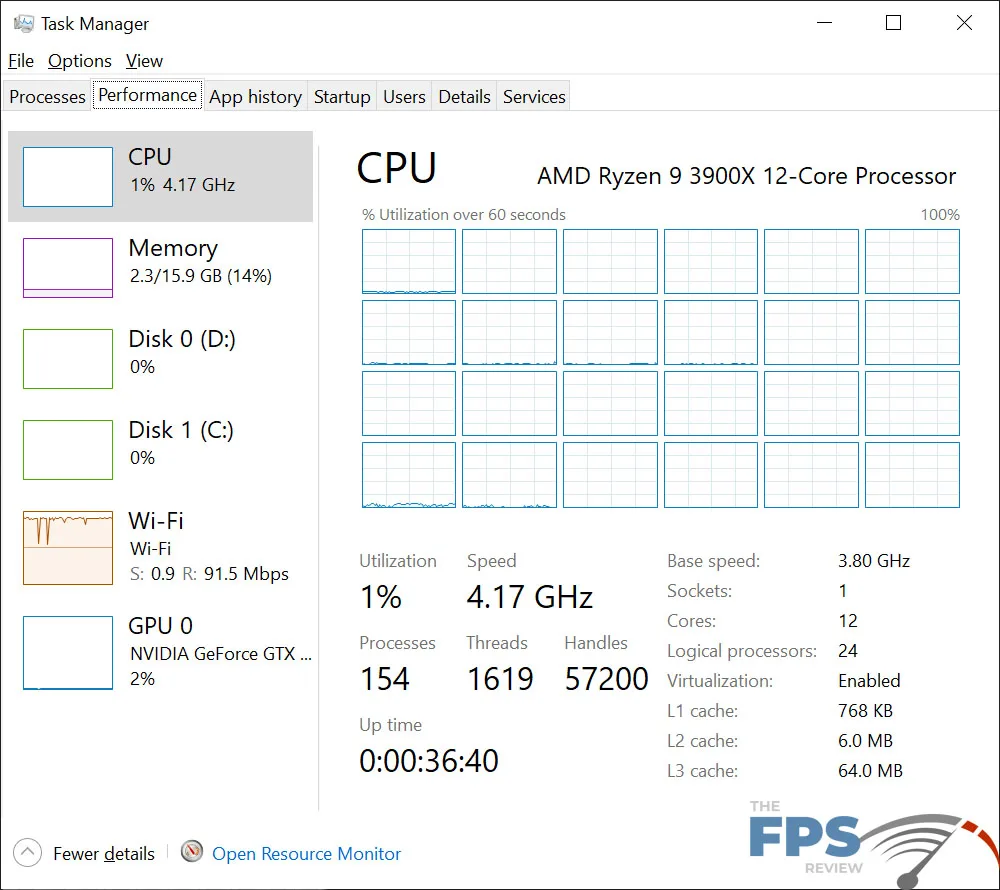Screen dimensions: 1000x890
Task: Click the Speed value 4.17 GHz
Action: click(529, 597)
